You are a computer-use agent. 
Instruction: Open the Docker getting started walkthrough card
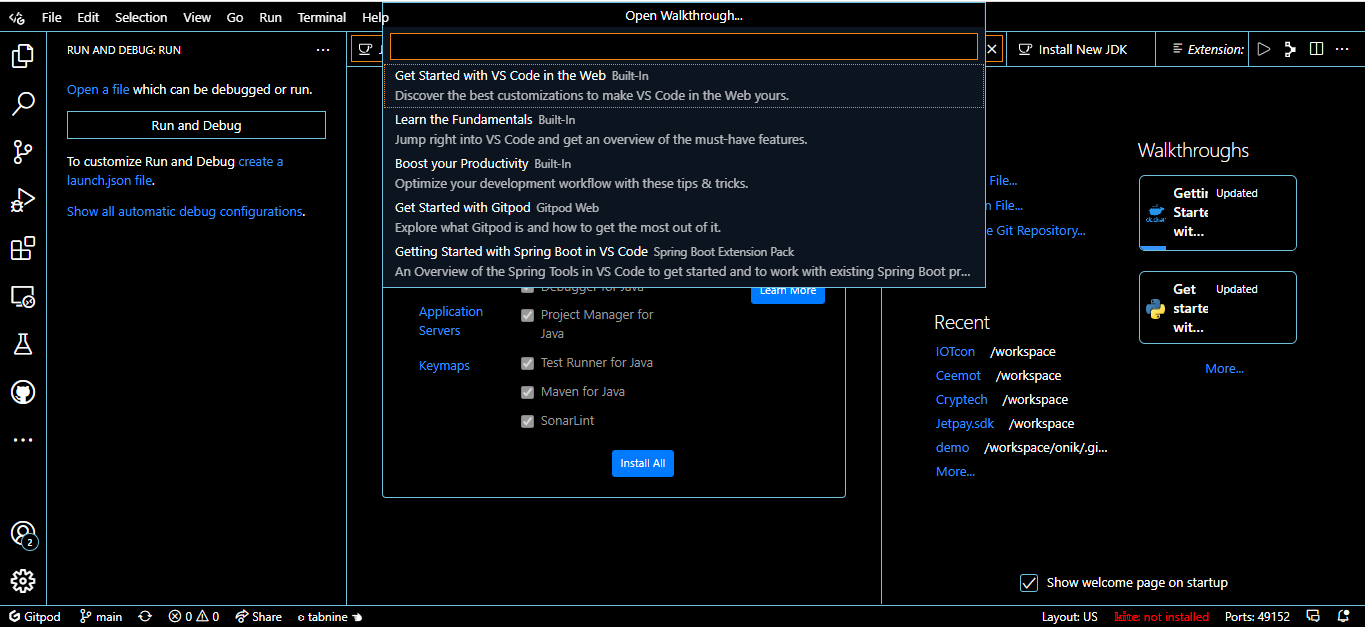1217,213
